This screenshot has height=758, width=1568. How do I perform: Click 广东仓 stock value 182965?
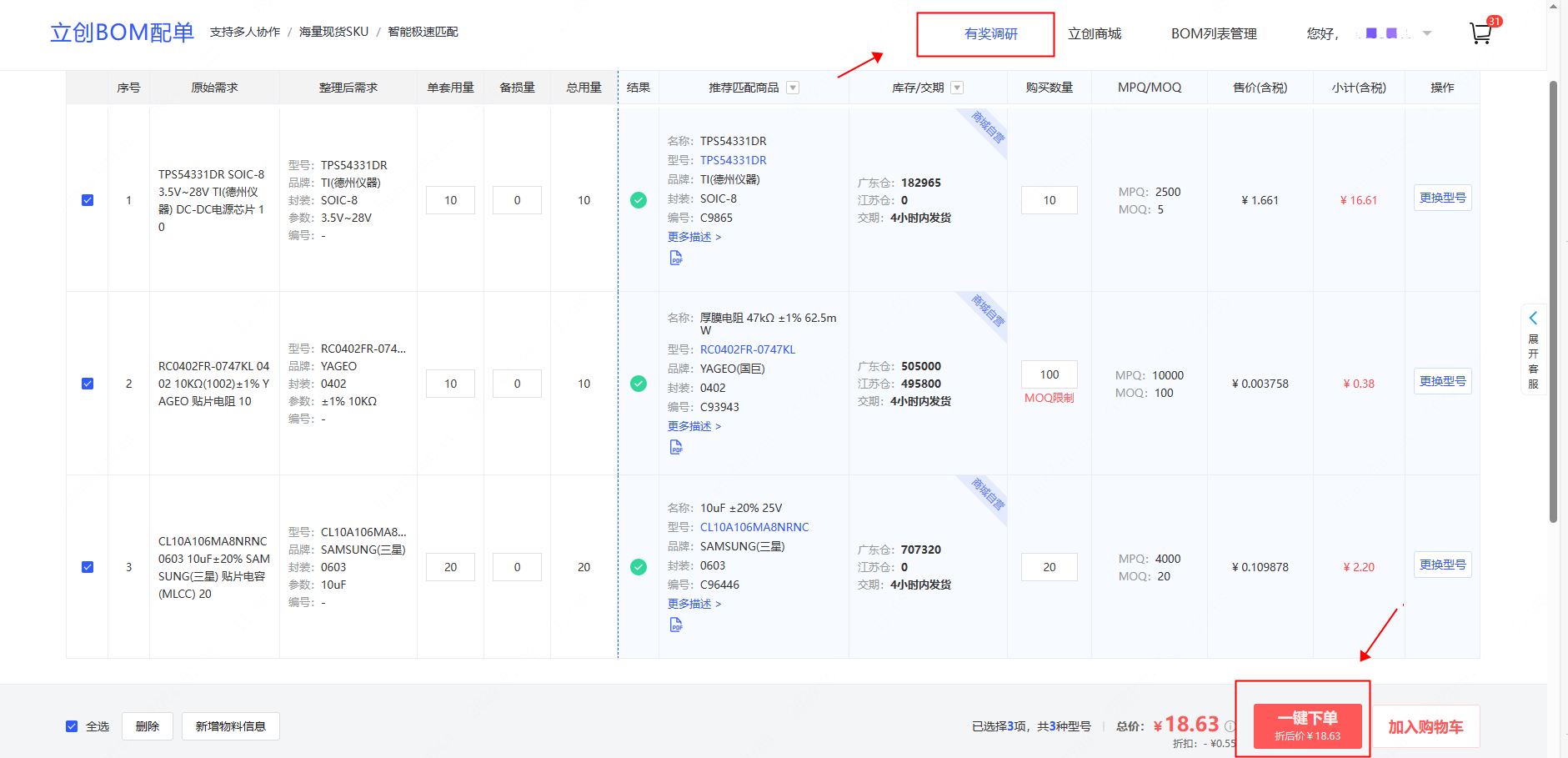[921, 183]
